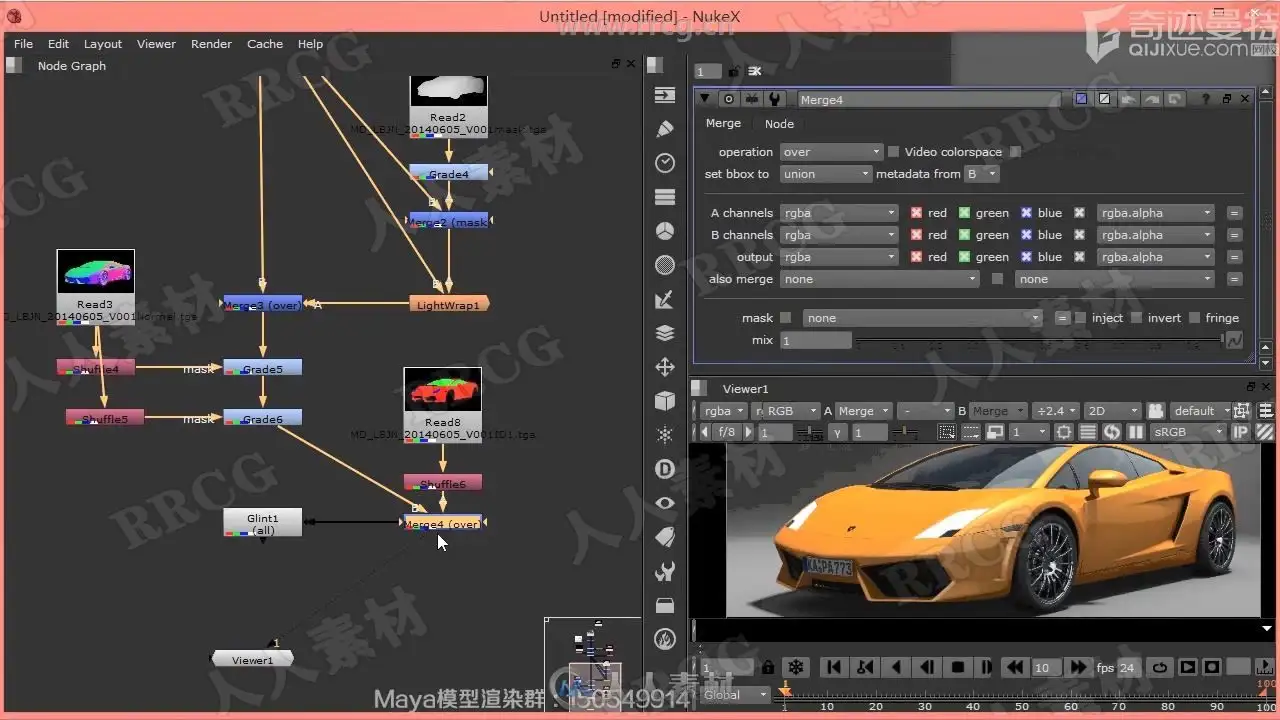Open the A channels rgba dropdown
Screen dimensions: 1280x720
(x=839, y=213)
